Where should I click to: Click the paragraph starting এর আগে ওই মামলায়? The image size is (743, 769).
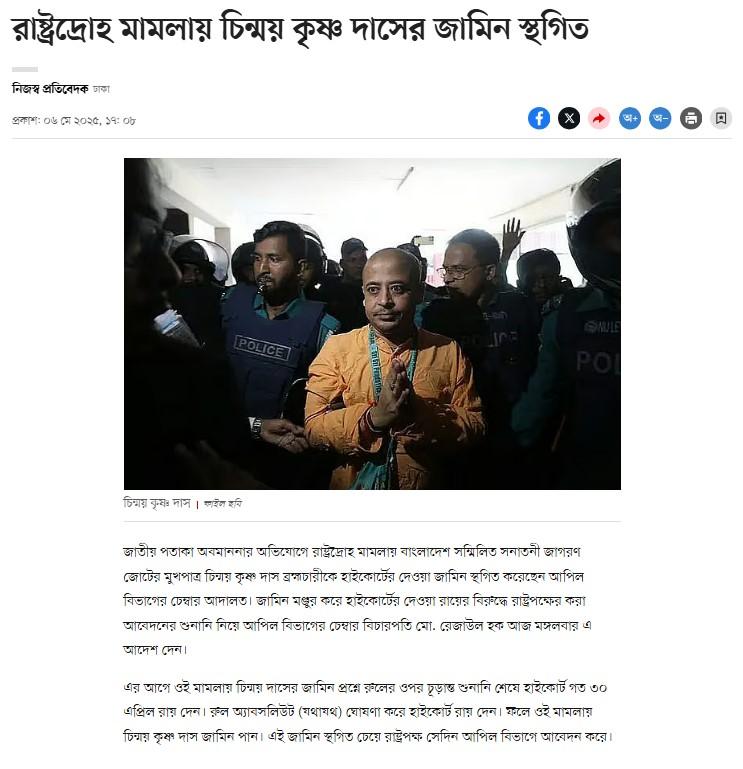[367, 712]
